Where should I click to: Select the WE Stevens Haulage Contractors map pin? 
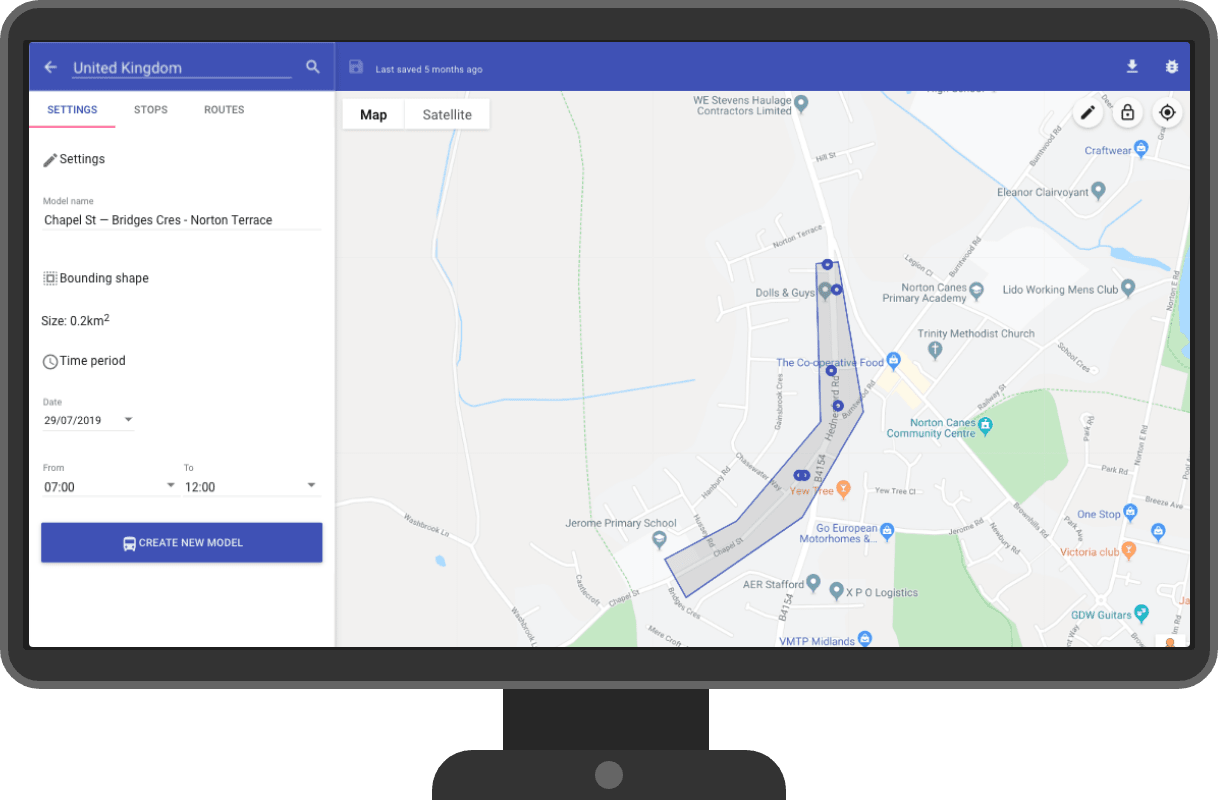click(801, 103)
